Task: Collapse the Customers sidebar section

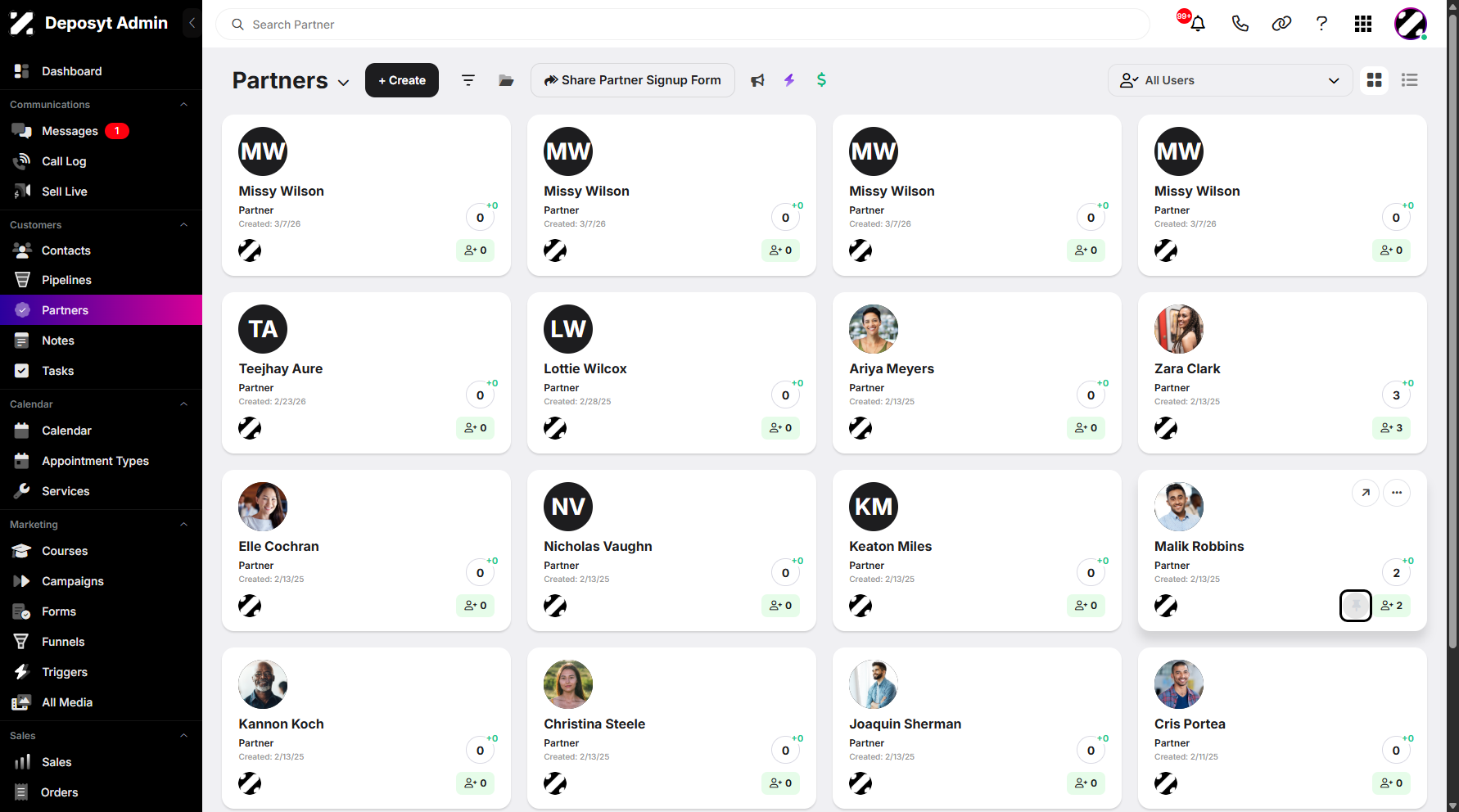Action: point(184,225)
